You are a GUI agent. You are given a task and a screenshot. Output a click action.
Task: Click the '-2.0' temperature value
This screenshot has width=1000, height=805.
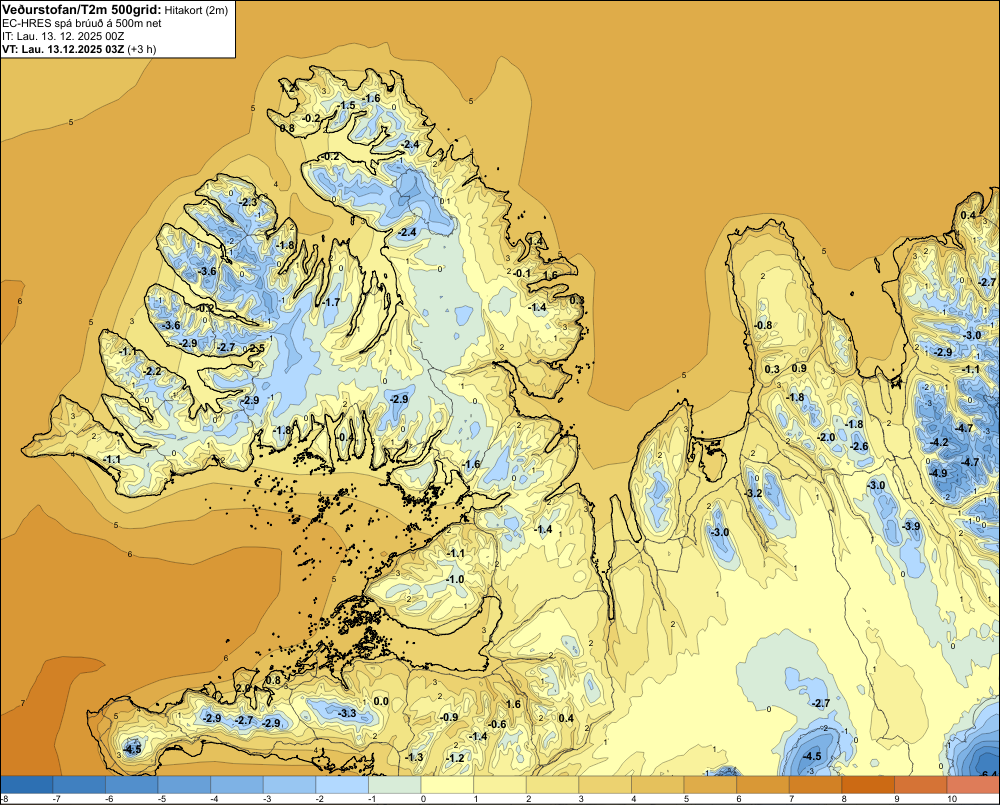click(x=826, y=438)
